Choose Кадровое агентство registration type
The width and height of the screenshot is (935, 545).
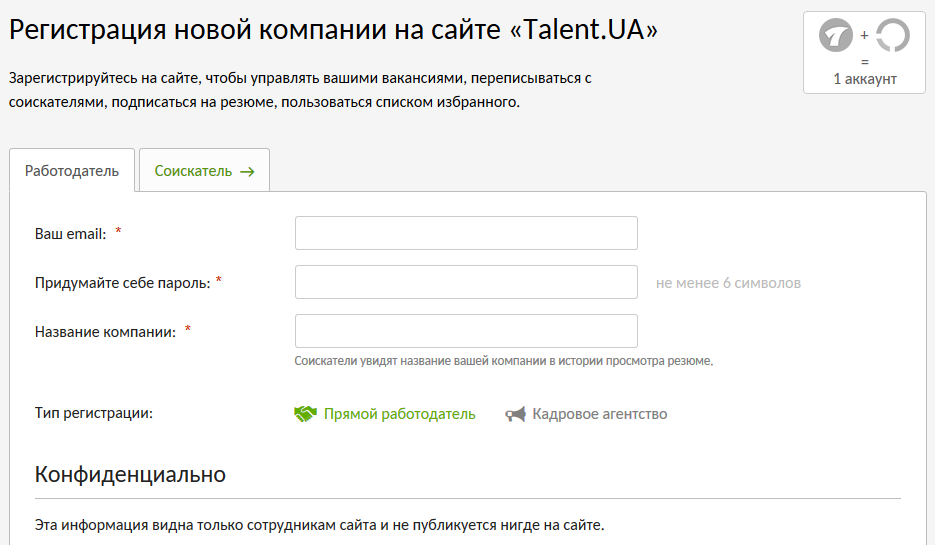pyautogui.click(x=599, y=414)
